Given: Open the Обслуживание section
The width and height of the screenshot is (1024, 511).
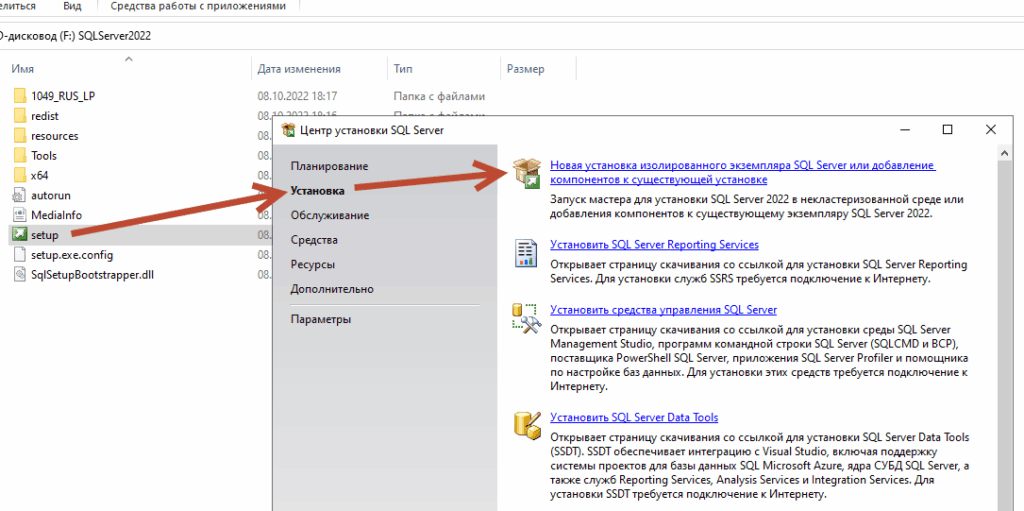Looking at the screenshot, I should point(330,215).
